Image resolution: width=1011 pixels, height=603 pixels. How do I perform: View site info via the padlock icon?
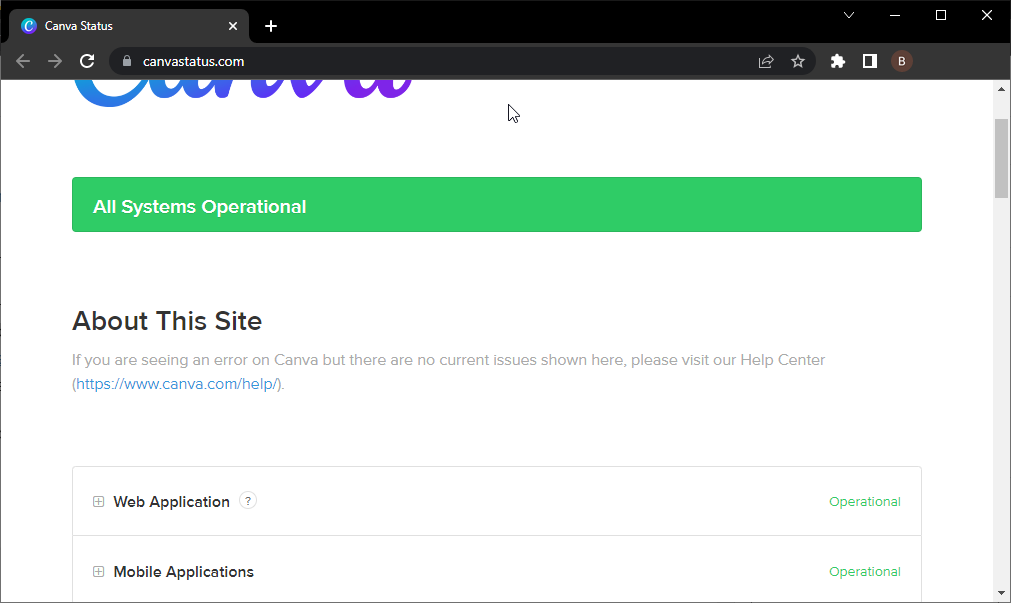127,61
